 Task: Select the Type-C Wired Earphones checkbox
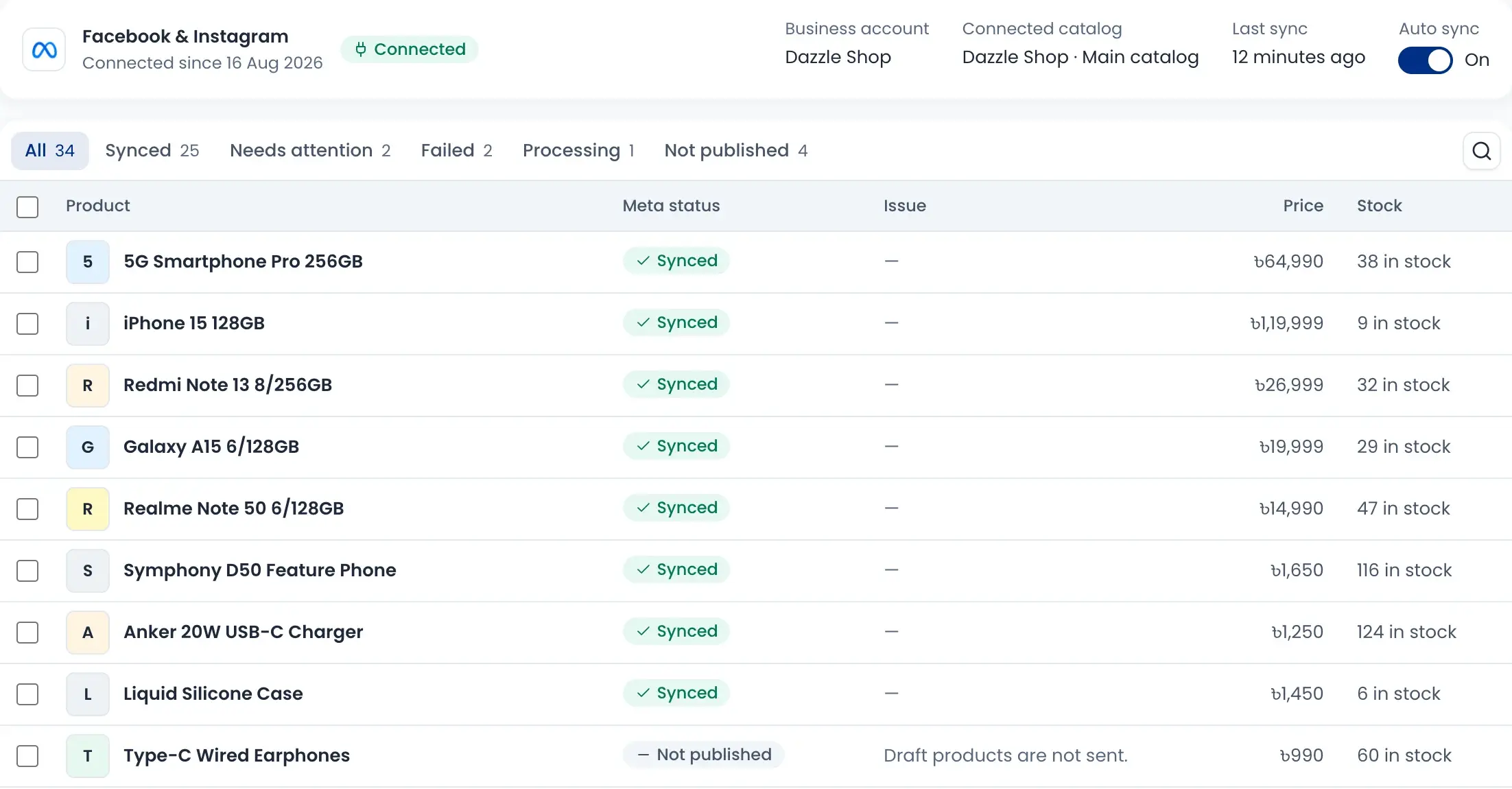[27, 755]
